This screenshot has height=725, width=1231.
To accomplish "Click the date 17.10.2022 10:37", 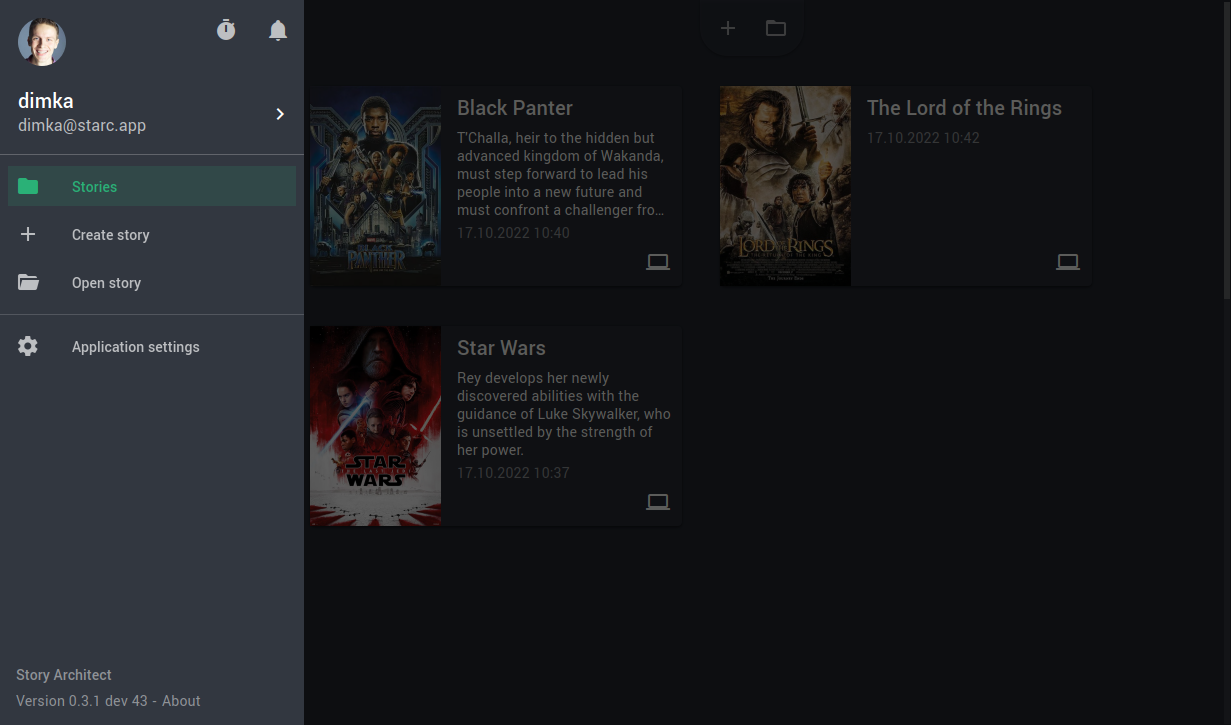I will pos(513,473).
